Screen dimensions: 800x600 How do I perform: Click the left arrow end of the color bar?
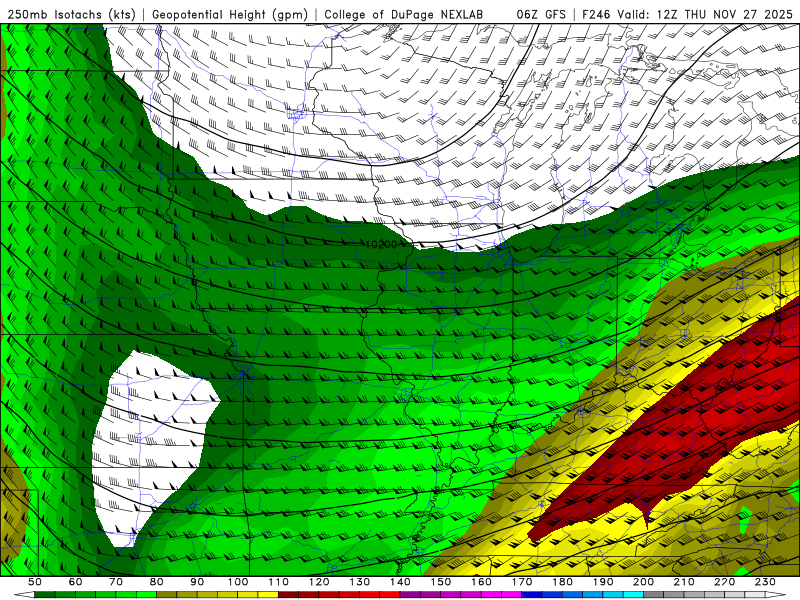coord(24,594)
